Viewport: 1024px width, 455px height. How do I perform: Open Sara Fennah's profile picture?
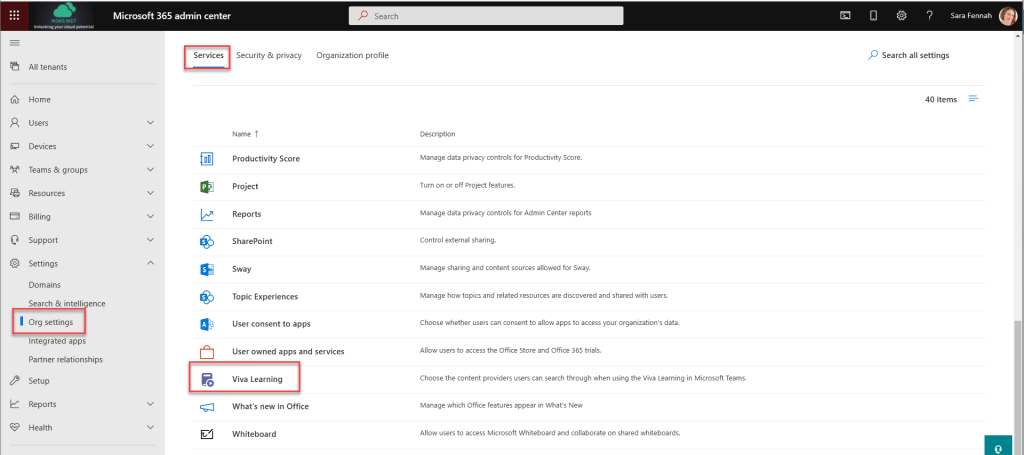coord(1008,16)
